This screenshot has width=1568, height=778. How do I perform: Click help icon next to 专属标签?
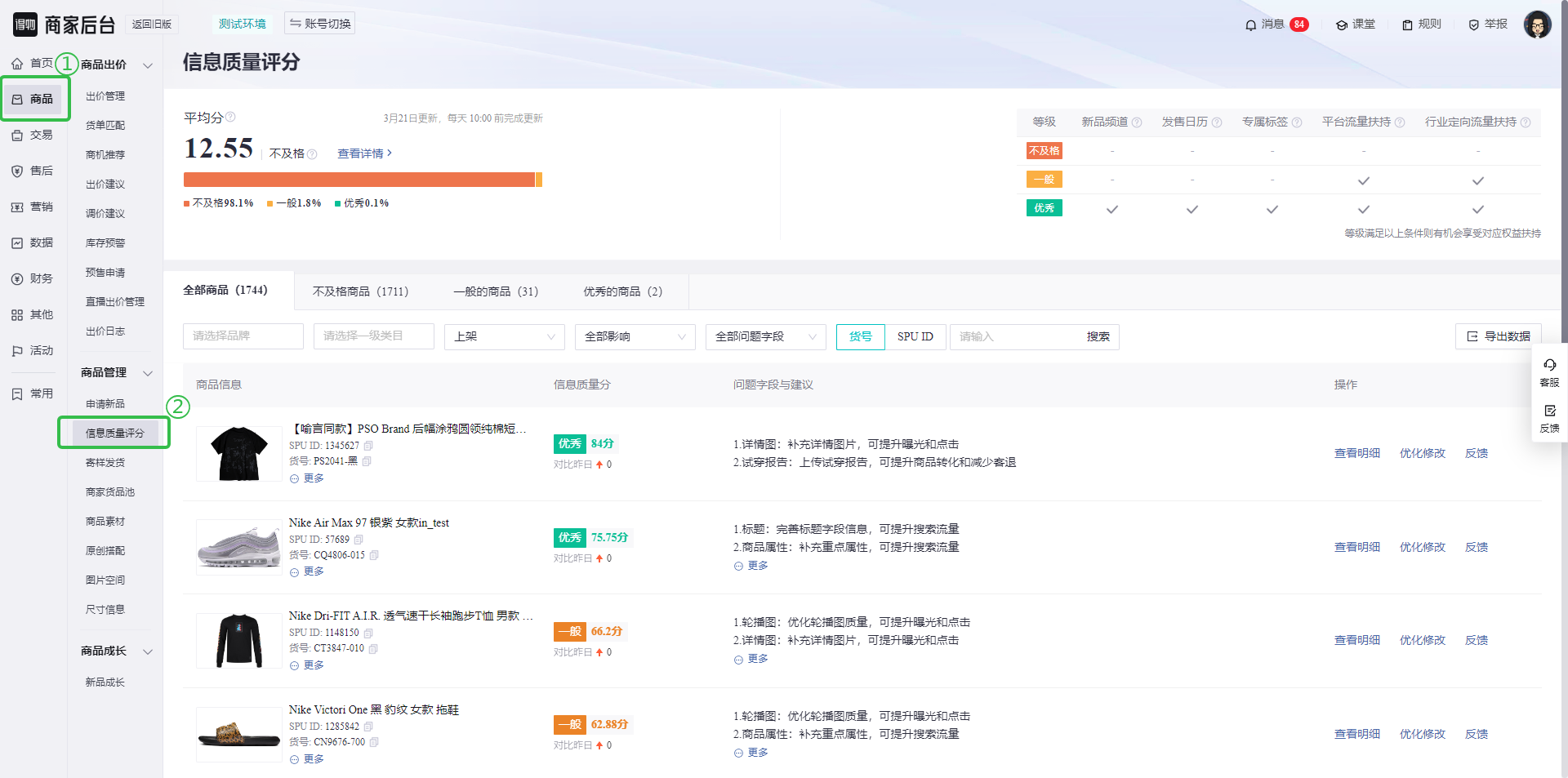point(1297,122)
